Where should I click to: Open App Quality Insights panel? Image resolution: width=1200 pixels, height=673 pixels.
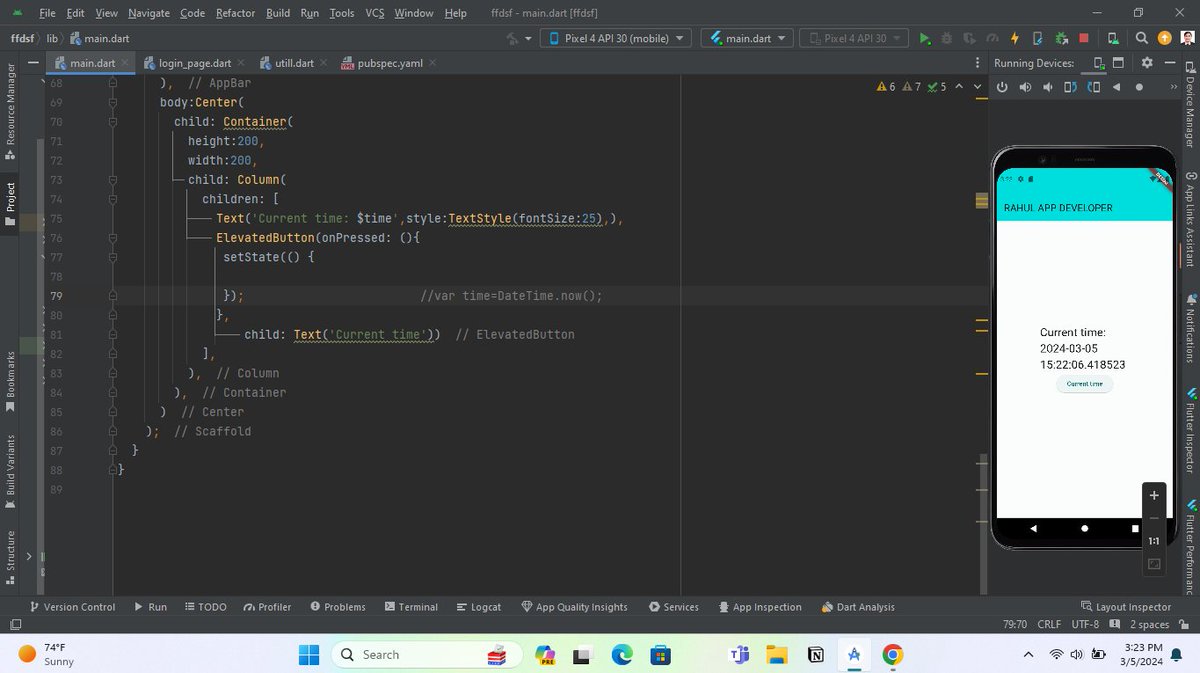tap(574, 607)
